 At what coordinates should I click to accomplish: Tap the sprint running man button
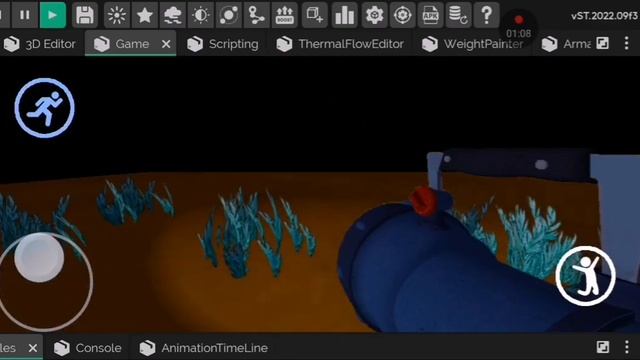point(45,108)
